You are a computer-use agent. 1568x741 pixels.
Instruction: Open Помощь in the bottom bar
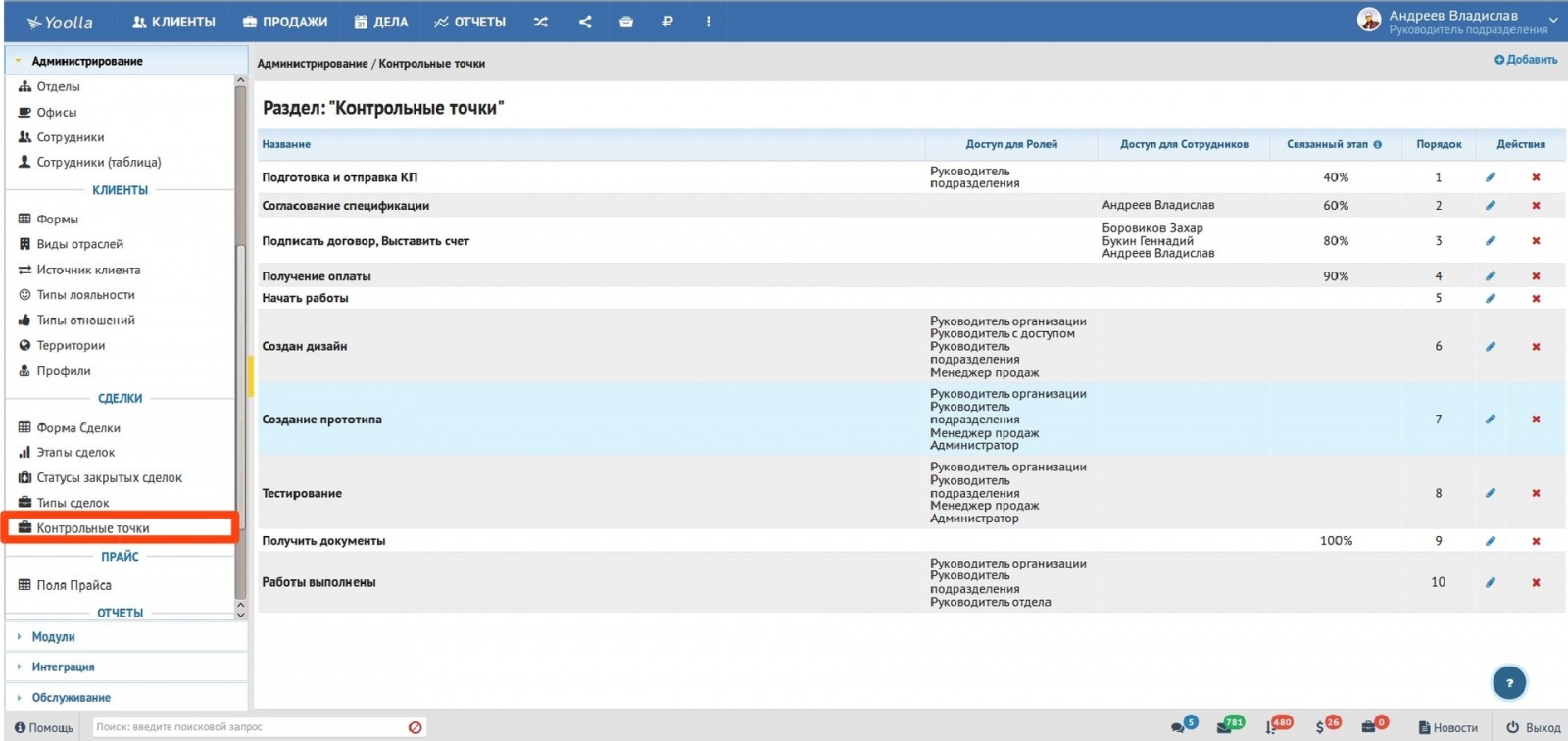[x=44, y=727]
